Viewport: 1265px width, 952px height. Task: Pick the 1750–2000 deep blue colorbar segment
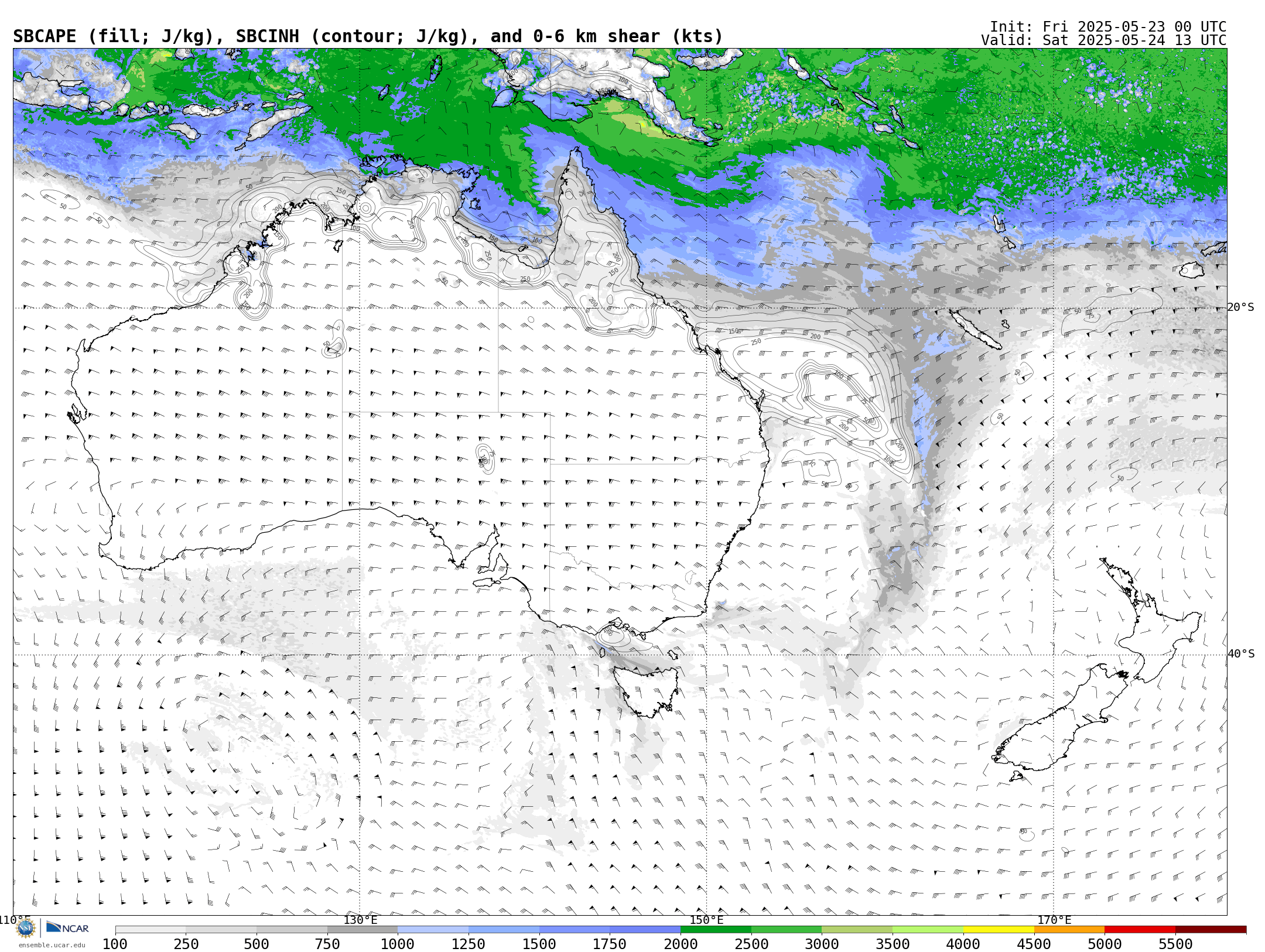point(645,930)
